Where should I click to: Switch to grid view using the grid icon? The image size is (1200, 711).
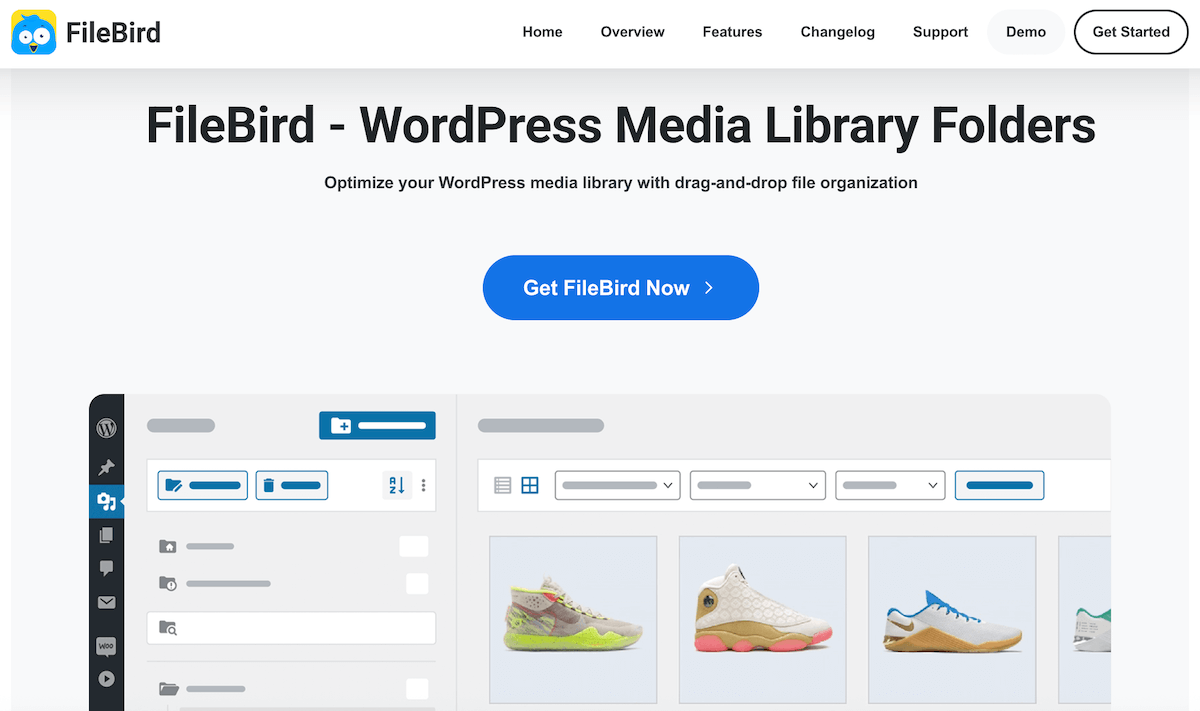529,485
